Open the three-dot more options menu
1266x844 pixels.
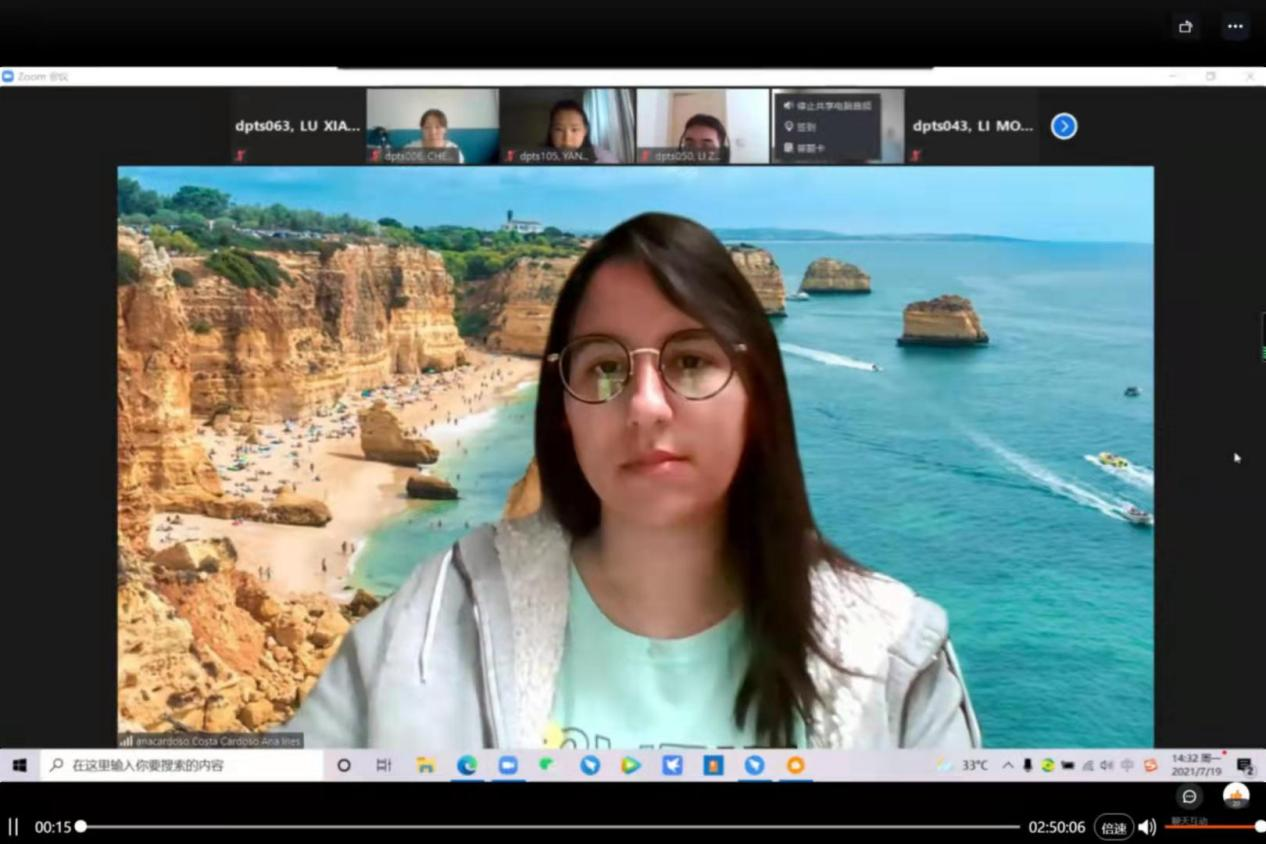[x=1235, y=27]
